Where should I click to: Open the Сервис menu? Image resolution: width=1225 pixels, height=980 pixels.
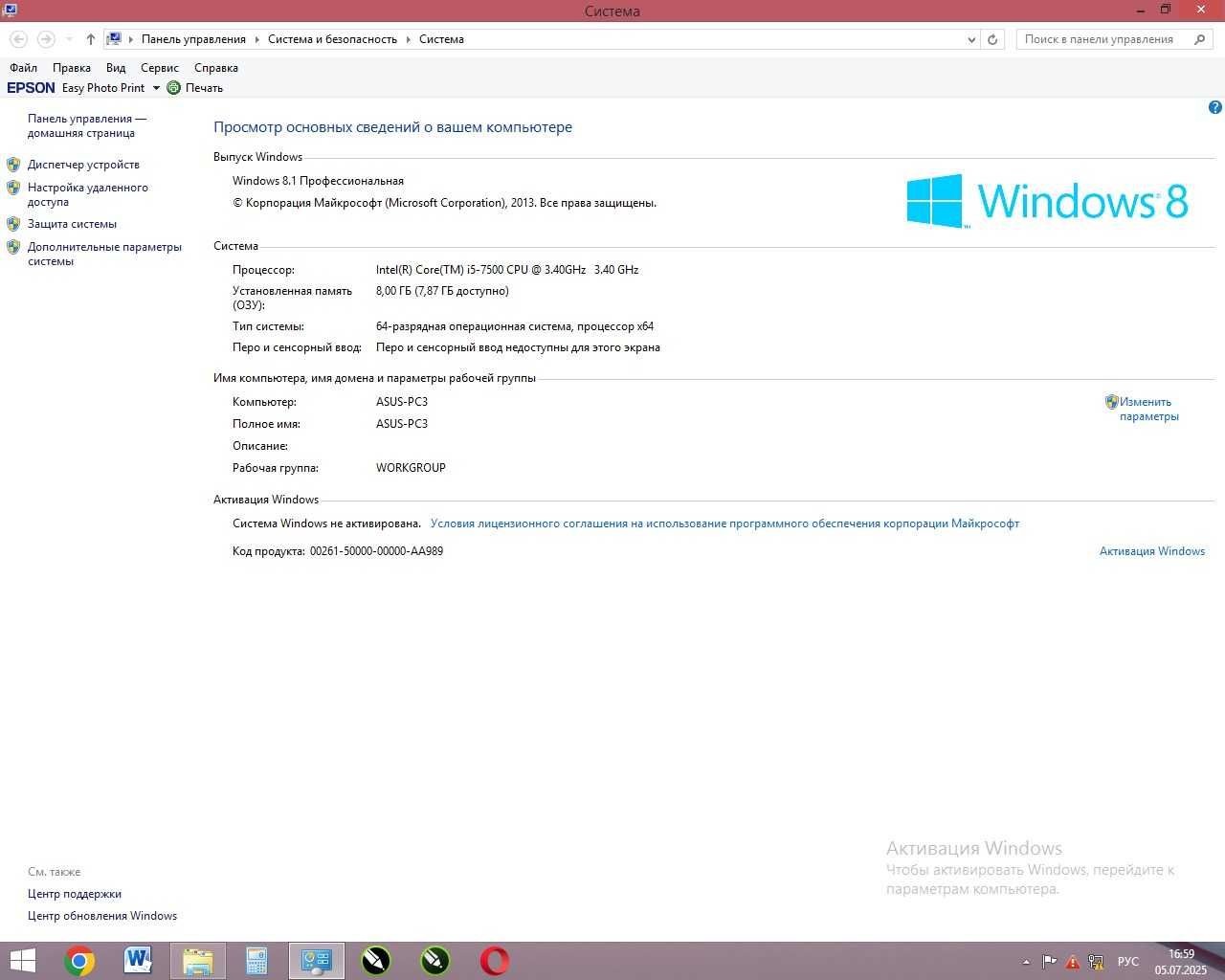tap(160, 68)
